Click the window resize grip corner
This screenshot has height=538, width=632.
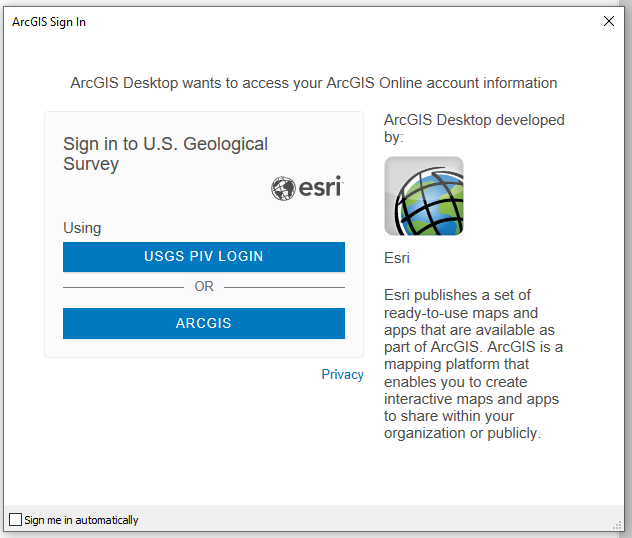point(617,525)
